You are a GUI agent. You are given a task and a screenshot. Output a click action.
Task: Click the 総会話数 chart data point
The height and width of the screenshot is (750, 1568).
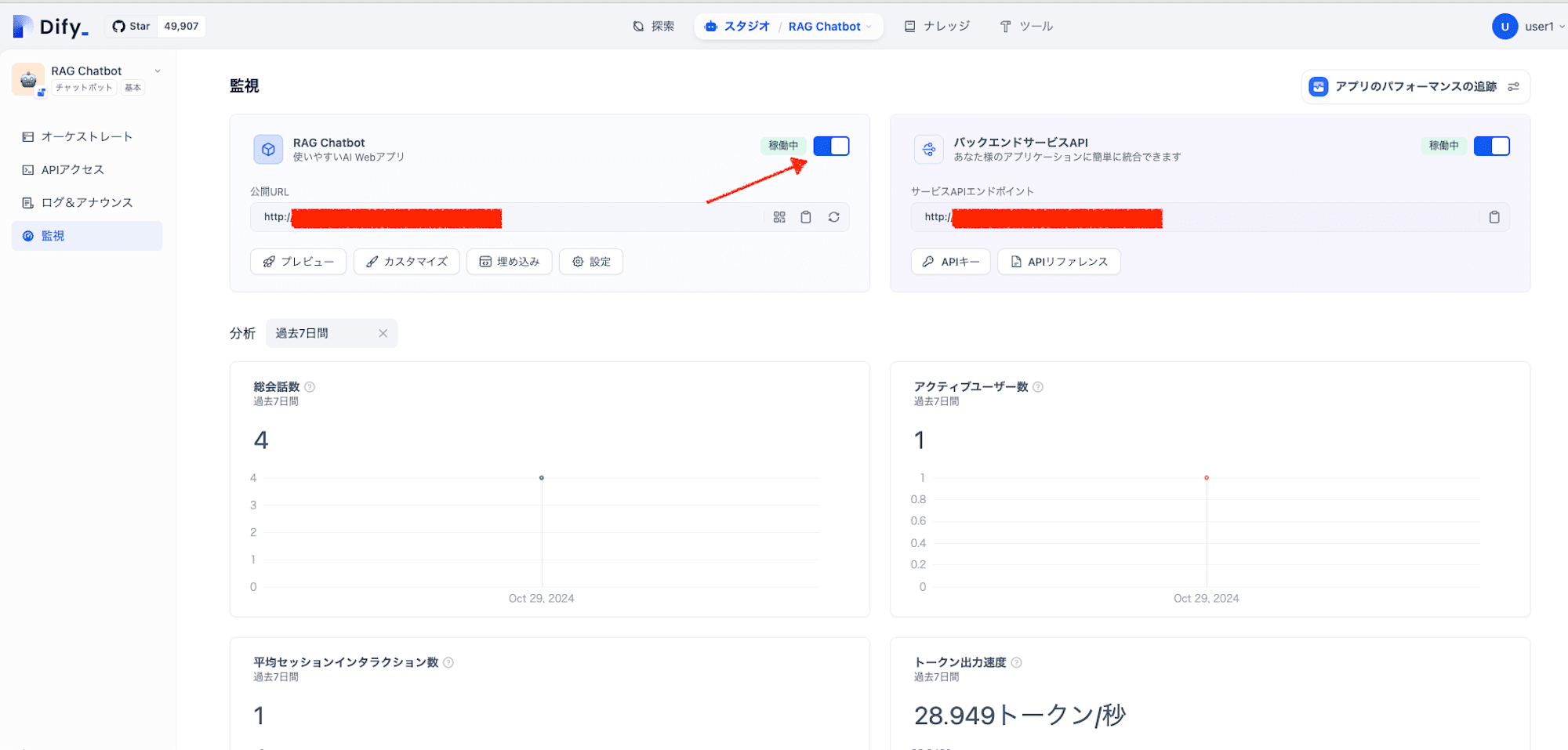(542, 478)
